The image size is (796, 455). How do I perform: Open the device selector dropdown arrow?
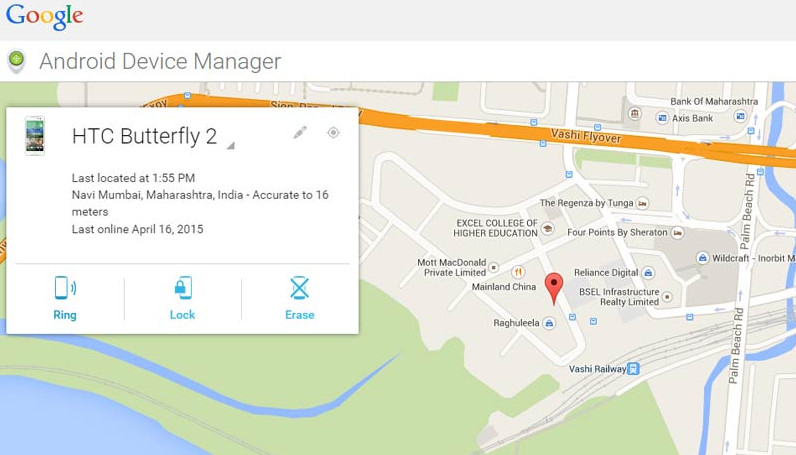tap(230, 146)
